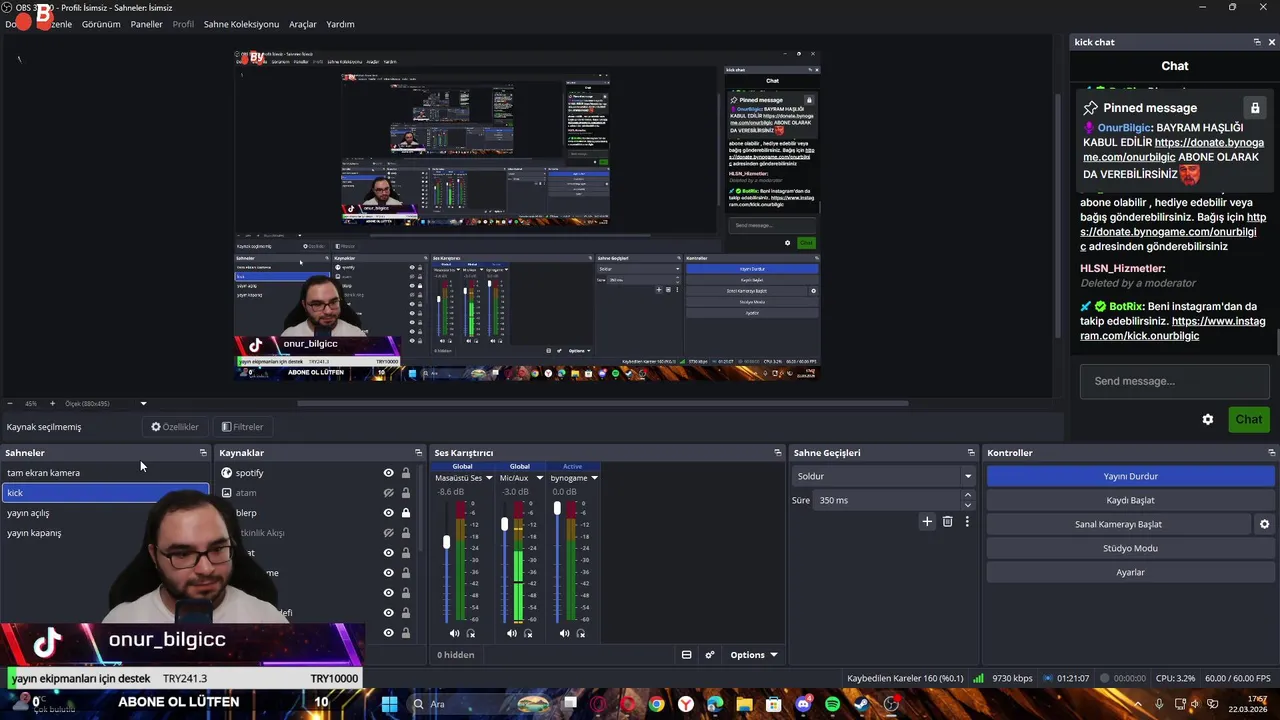
Task: Open the Soldur transition dropdown
Action: [x=883, y=476]
